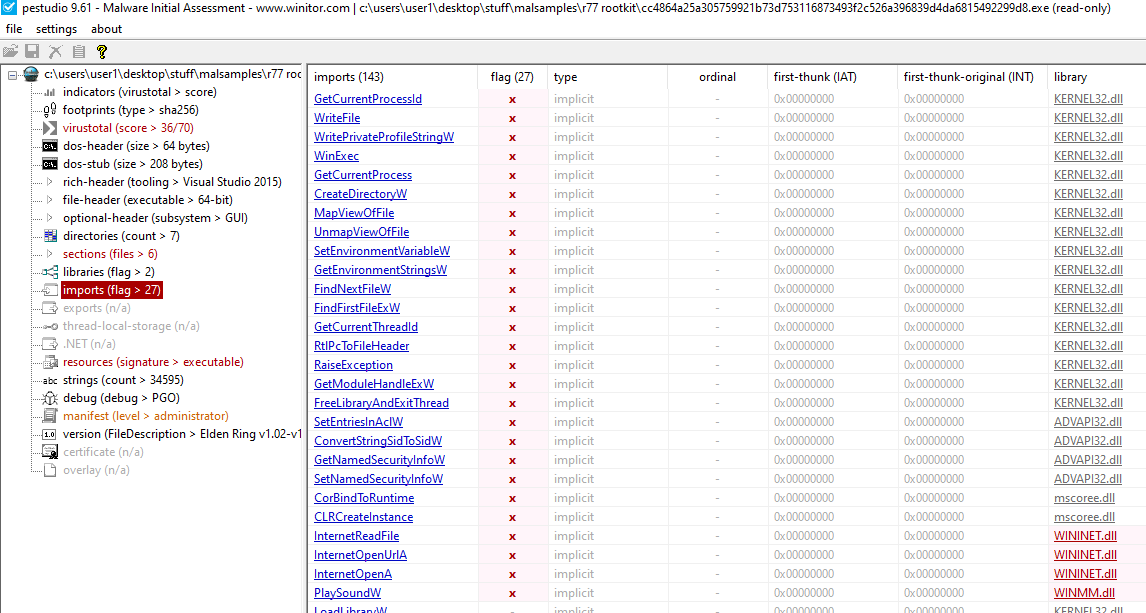Image resolution: width=1146 pixels, height=613 pixels.
Task: Sort by the imports (143) column header
Action: click(x=393, y=77)
